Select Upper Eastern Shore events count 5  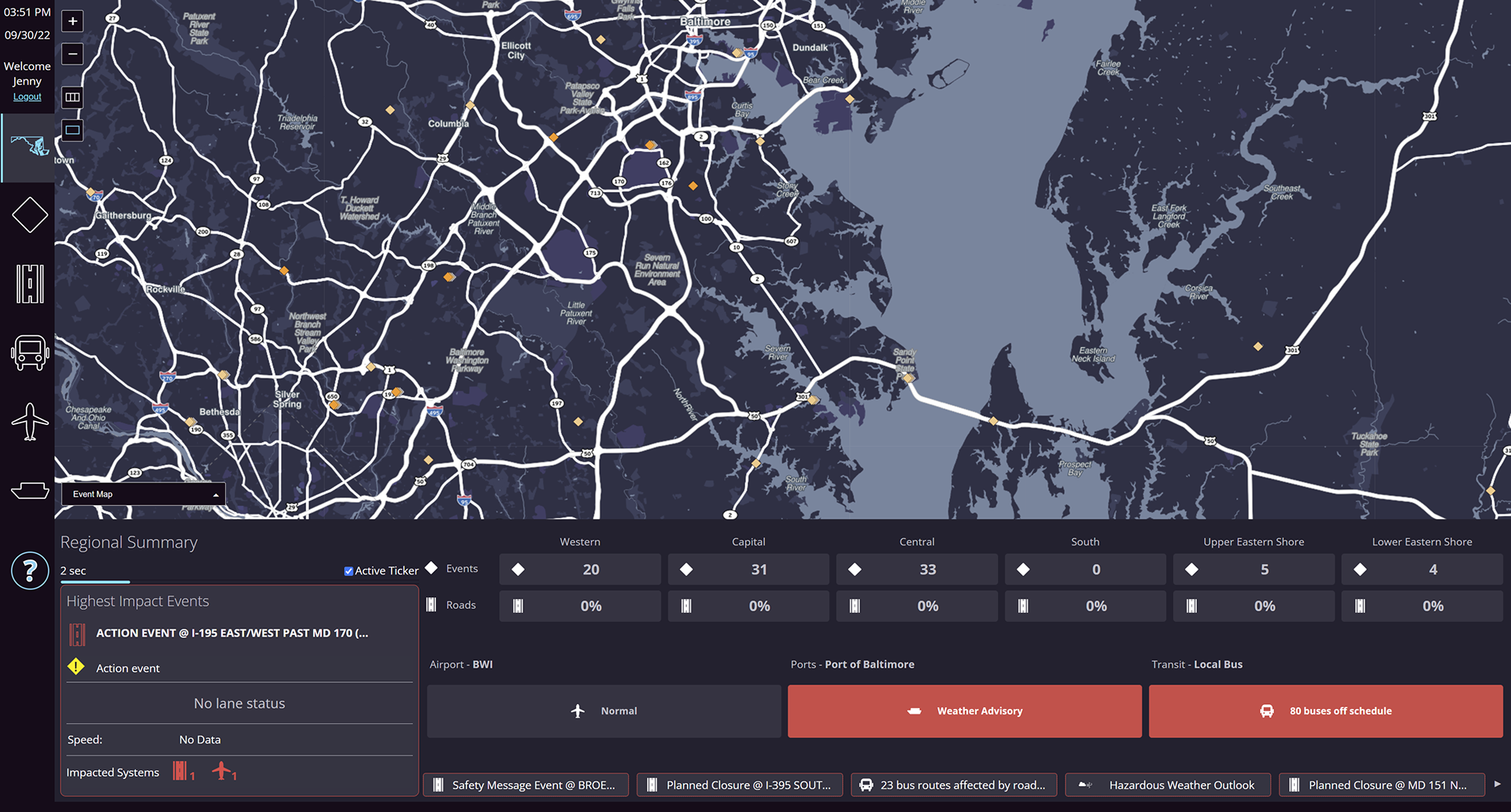tap(1254, 569)
